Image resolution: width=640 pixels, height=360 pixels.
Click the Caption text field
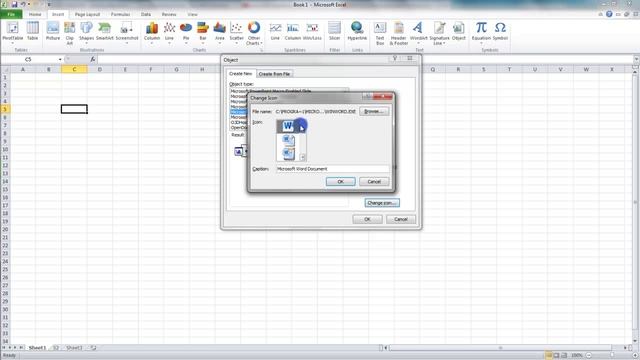tap(333, 169)
